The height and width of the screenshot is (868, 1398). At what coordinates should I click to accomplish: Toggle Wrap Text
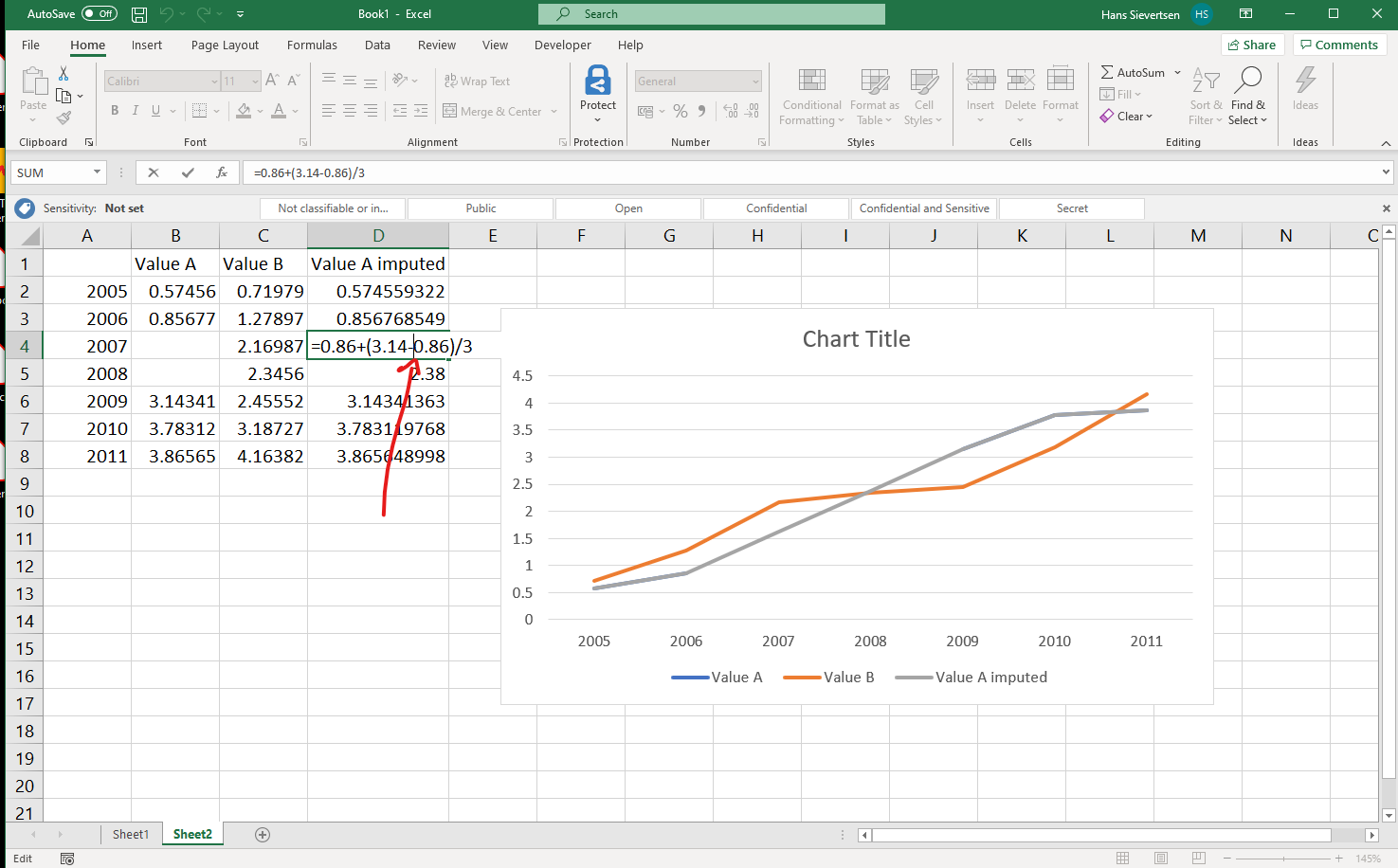tap(477, 81)
